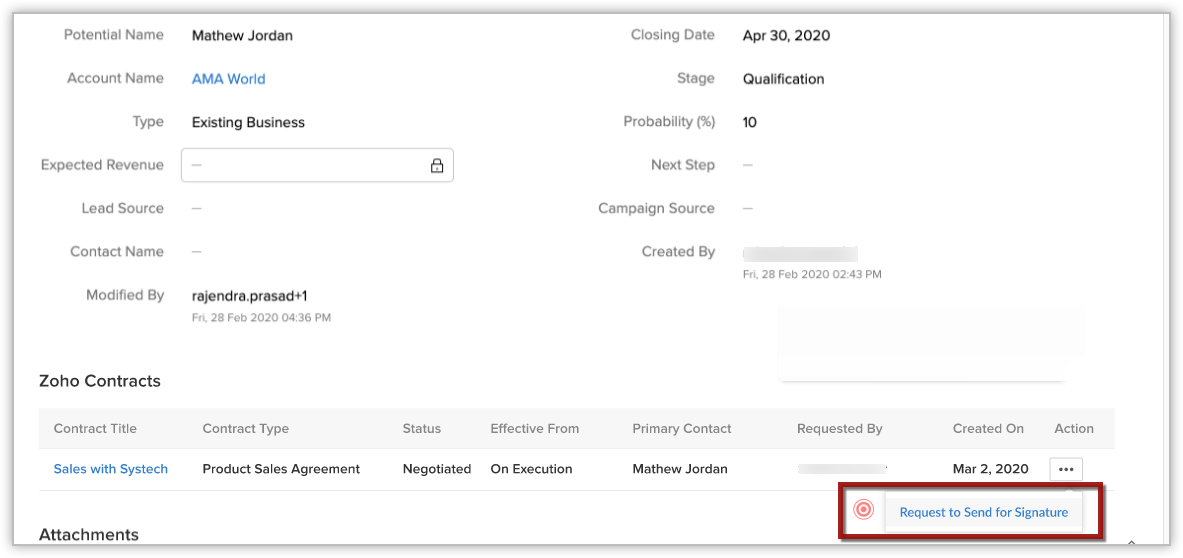Viewport: 1183px width, 558px height.
Task: Click the Closing Date value Apr 30, 2020
Action: [x=786, y=36]
